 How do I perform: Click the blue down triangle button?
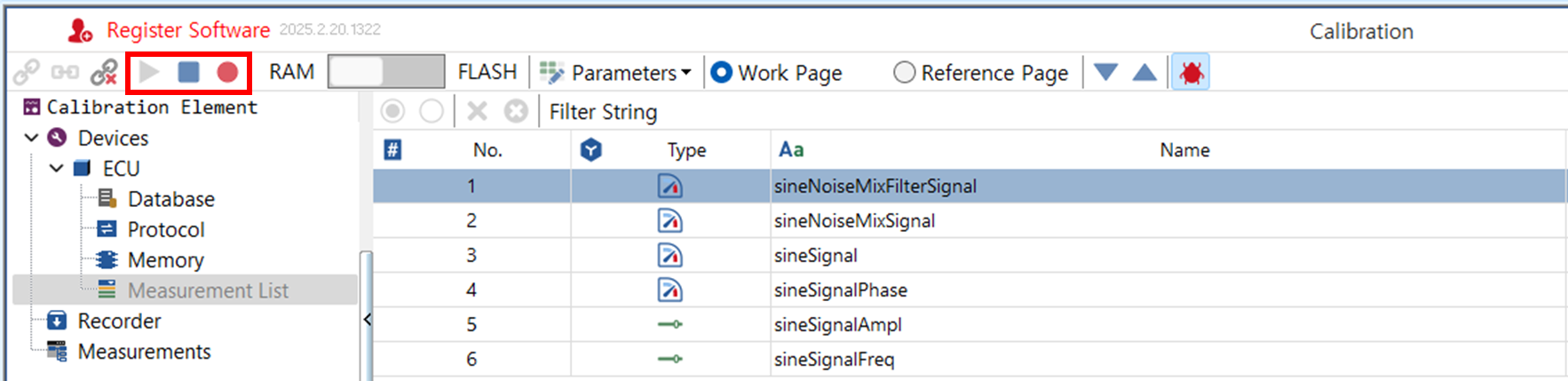tap(1105, 72)
